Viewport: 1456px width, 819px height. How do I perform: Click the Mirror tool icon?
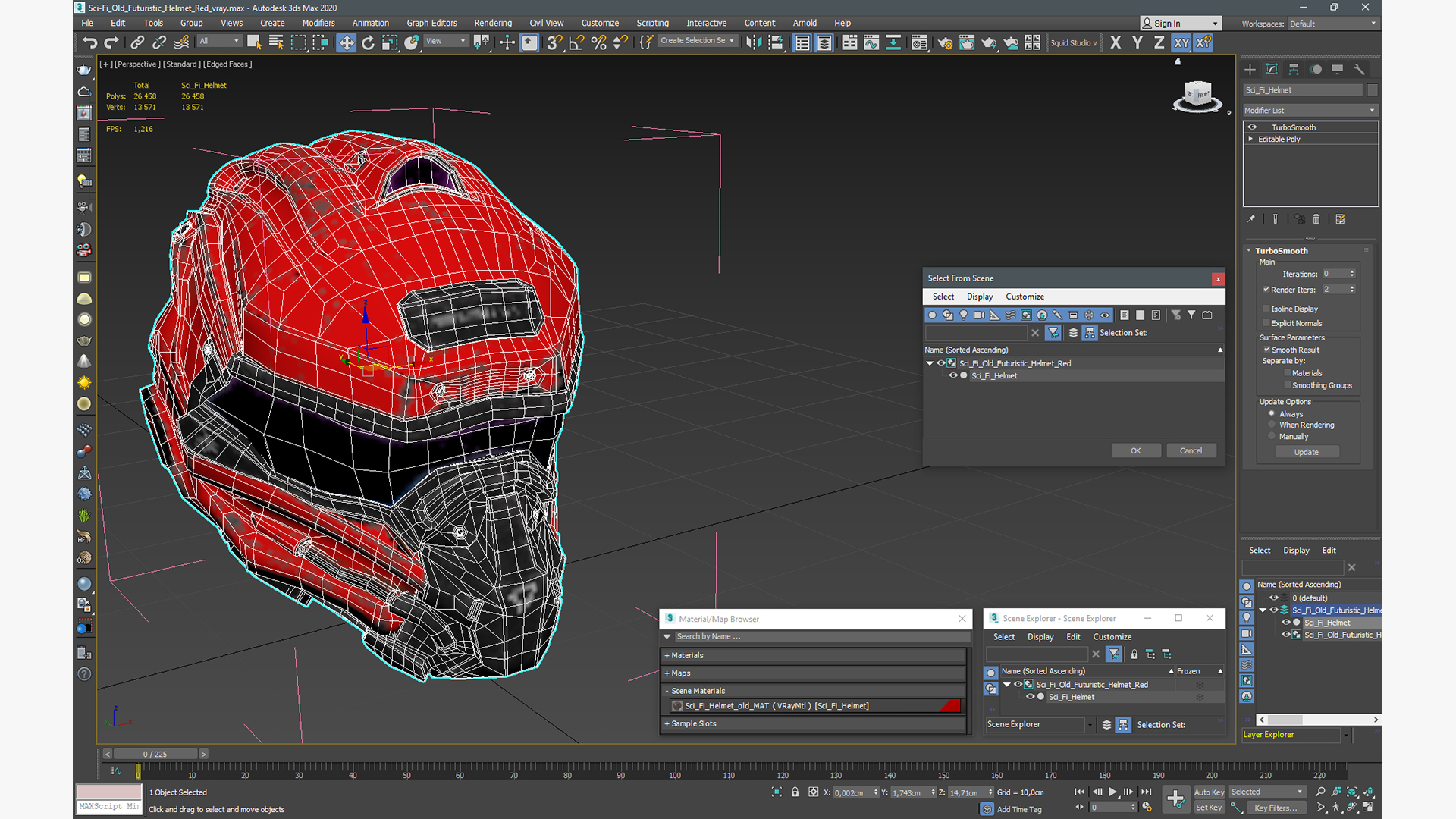point(753,42)
